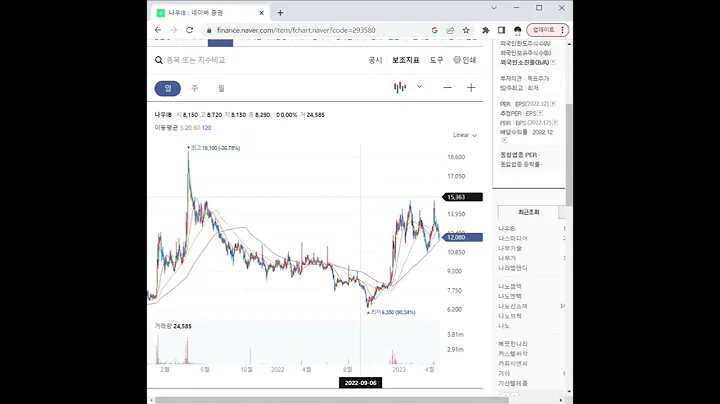720x404 pixels.
Task: Go back in browser history
Action: click(158, 30)
